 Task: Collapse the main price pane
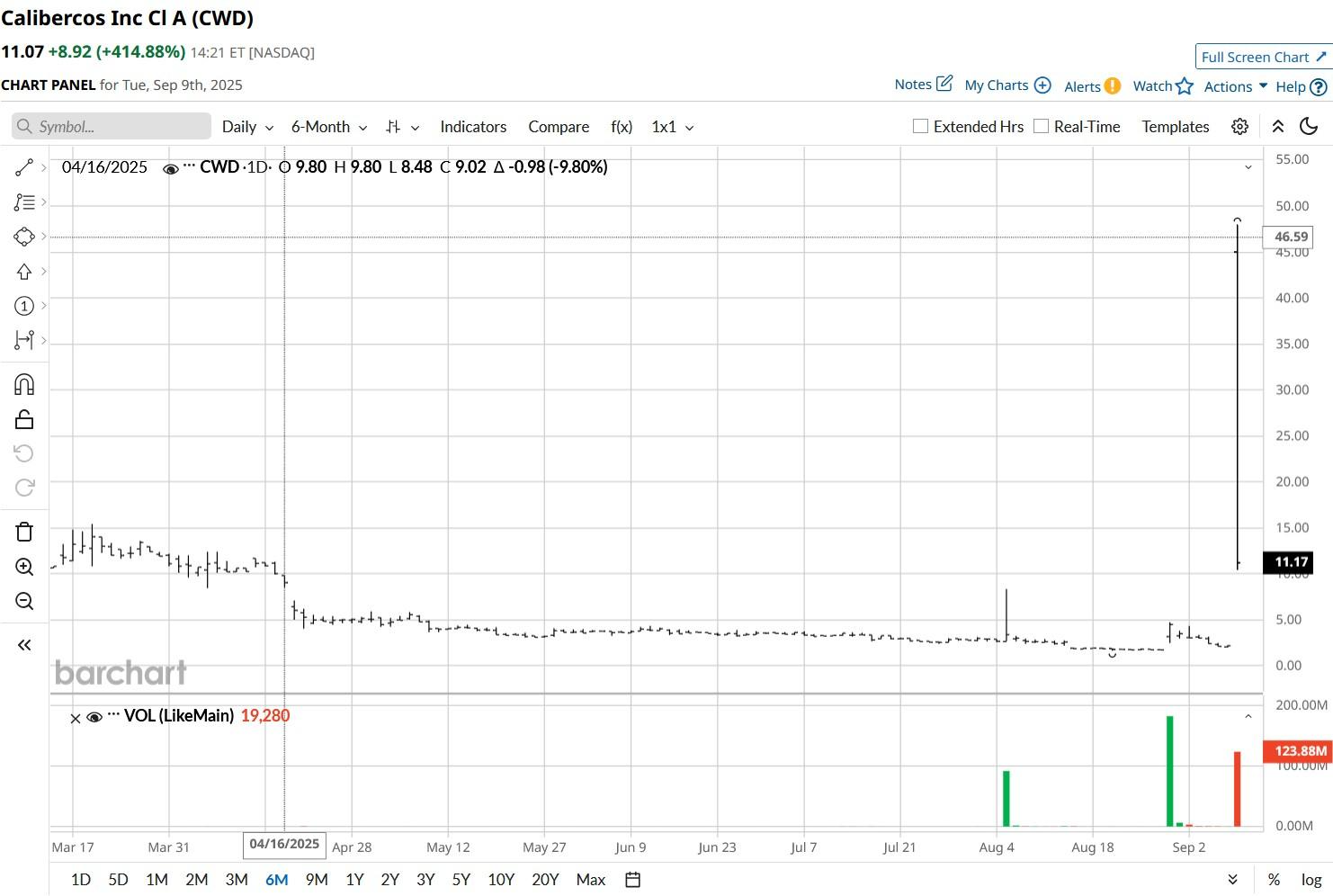pos(1248,167)
